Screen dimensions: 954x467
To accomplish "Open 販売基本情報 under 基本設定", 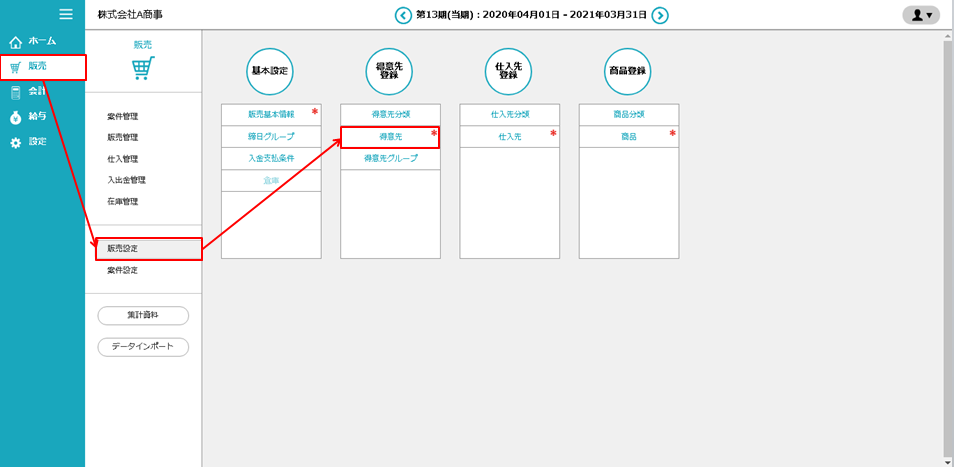I will point(271,114).
